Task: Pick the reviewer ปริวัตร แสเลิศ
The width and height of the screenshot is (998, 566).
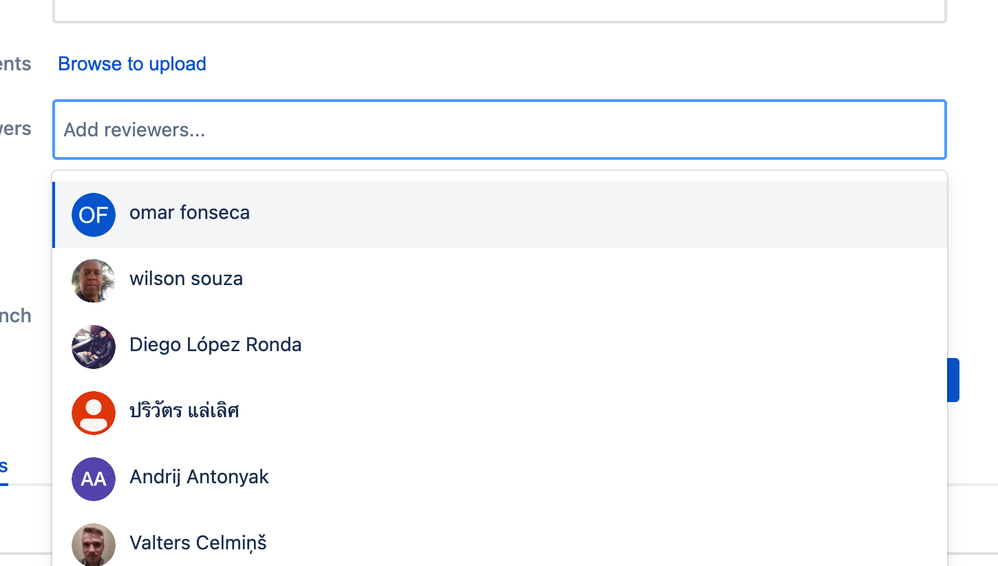Action: (x=500, y=413)
